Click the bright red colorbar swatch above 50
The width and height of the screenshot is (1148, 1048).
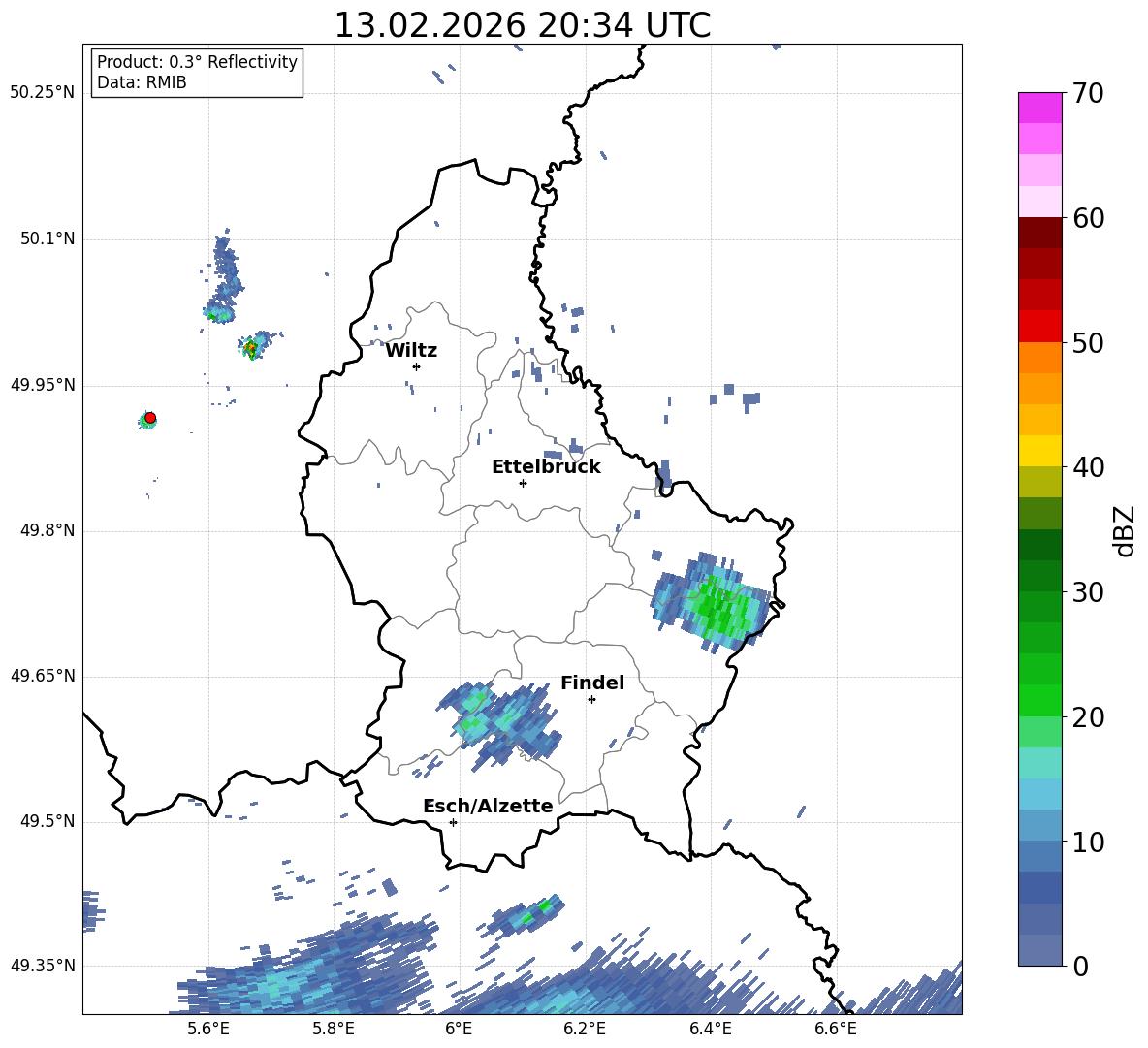tap(1039, 327)
